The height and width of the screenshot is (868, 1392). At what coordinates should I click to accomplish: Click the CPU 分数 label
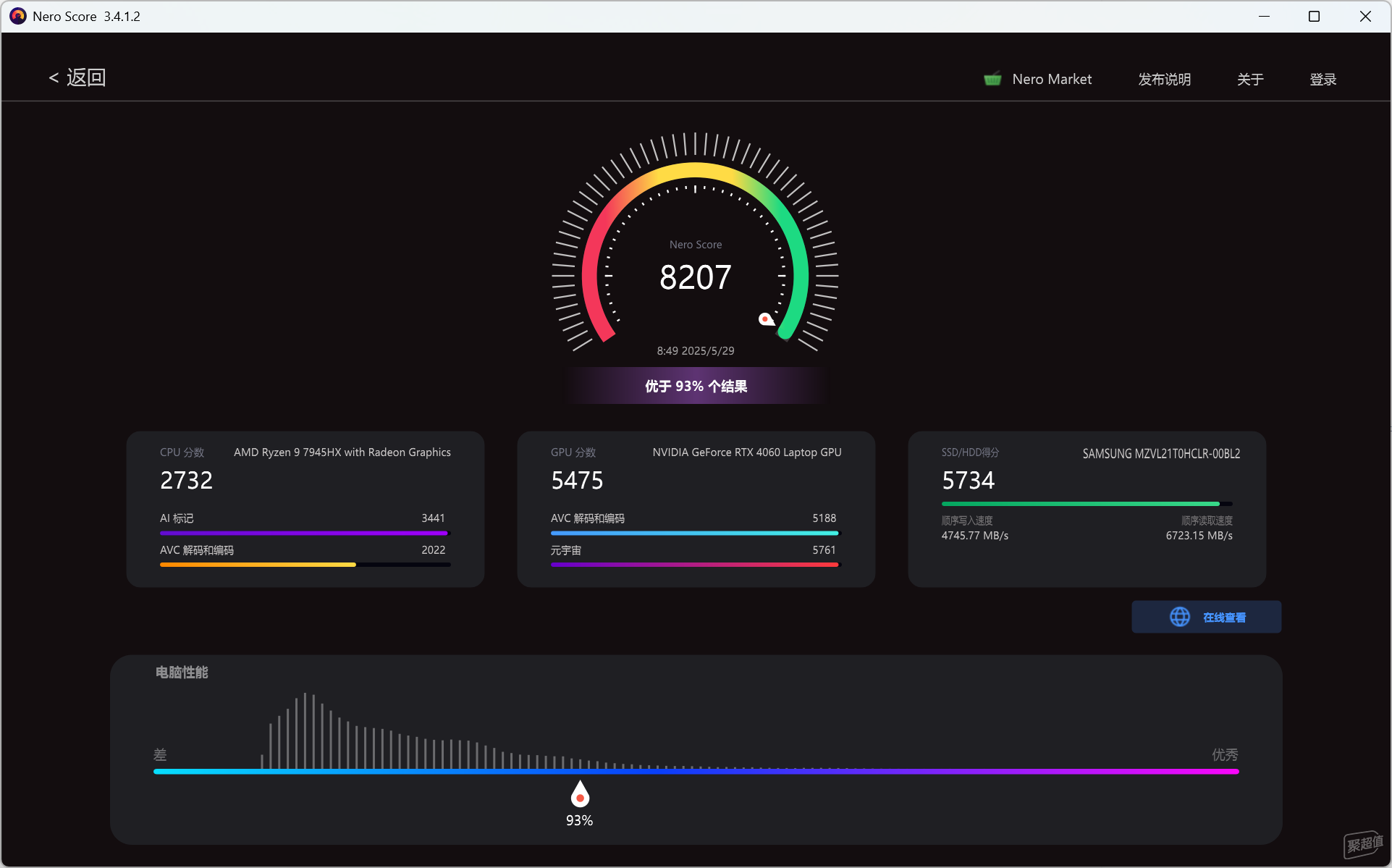[x=182, y=452]
